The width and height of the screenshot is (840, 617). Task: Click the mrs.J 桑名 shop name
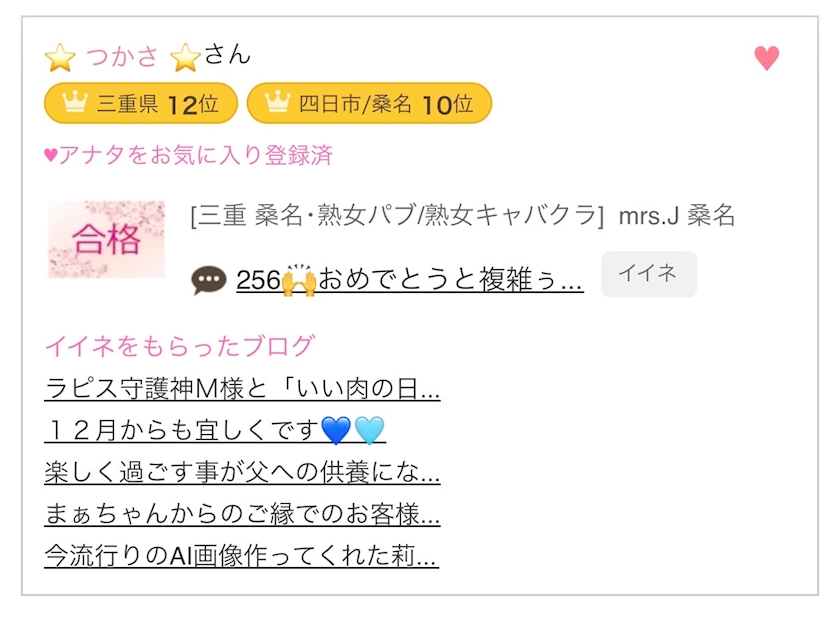click(x=677, y=216)
